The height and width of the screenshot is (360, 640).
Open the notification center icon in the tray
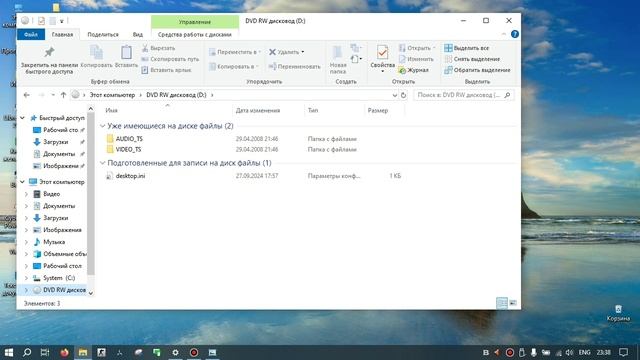pos(623,353)
